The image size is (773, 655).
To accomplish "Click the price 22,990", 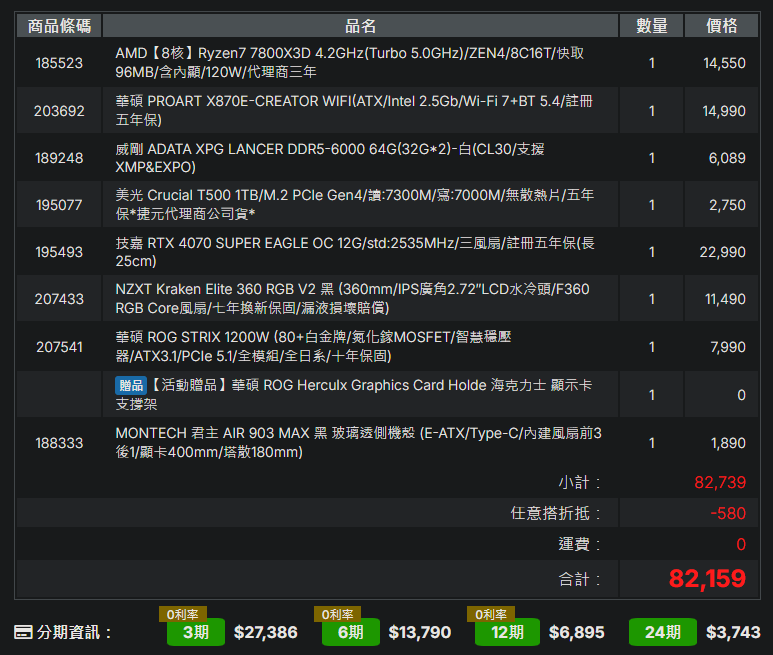I will [723, 252].
